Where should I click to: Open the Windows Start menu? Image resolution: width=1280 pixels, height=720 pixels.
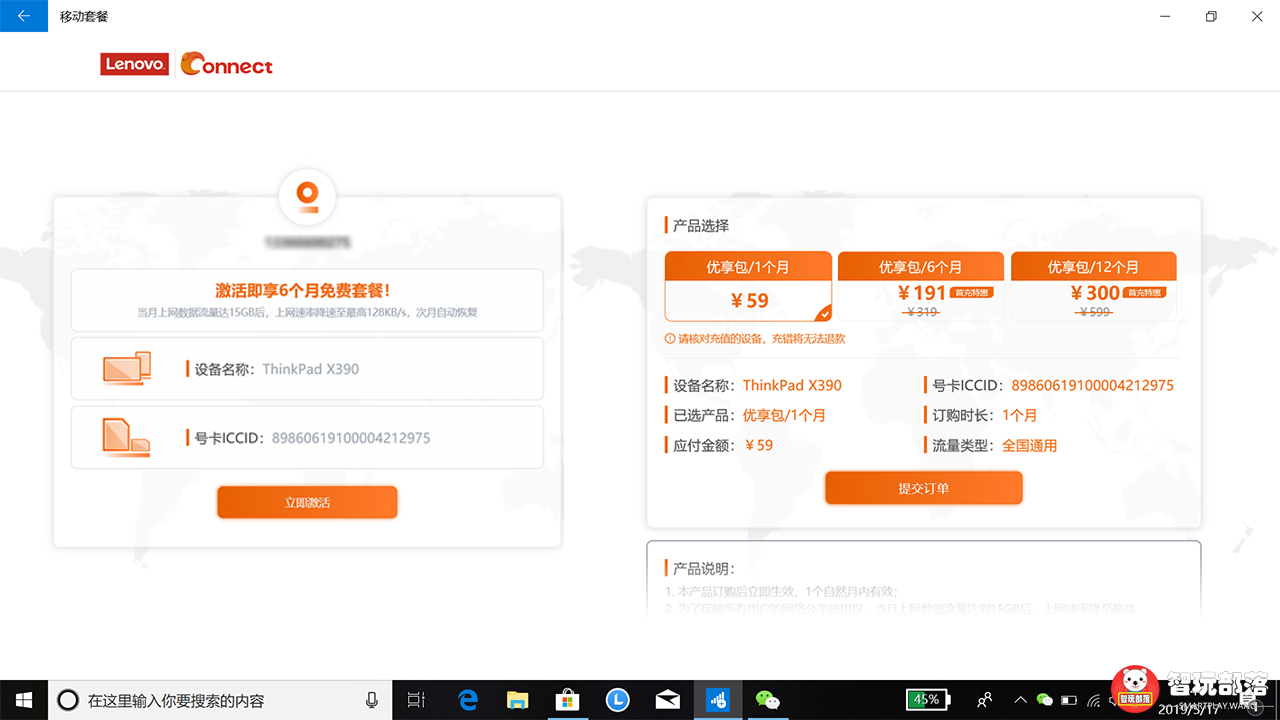point(24,700)
